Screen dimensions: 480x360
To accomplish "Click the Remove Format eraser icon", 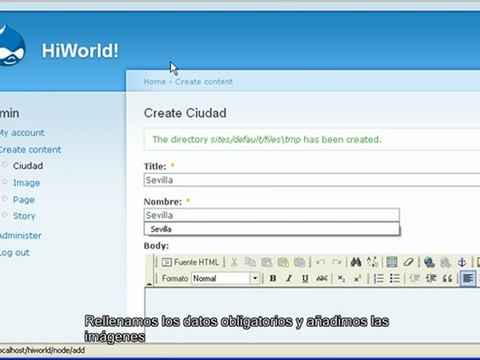I will (x=408, y=262).
